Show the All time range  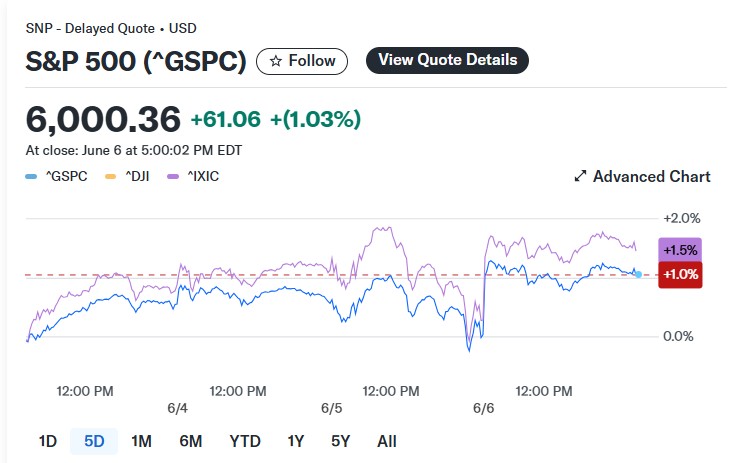(x=386, y=441)
